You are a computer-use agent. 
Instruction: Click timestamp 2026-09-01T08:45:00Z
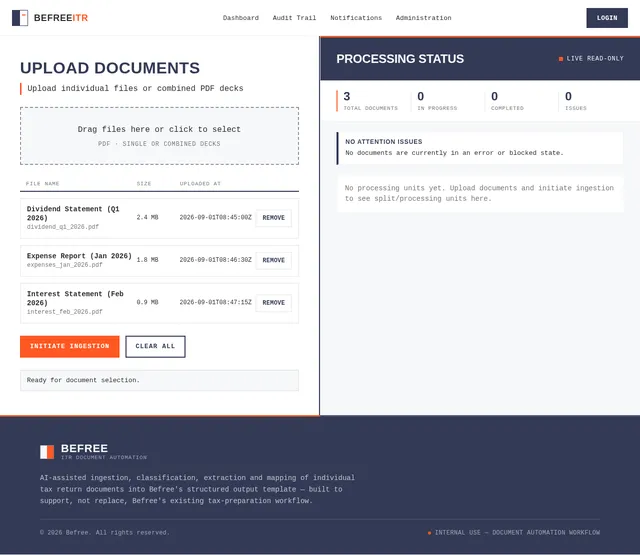pyautogui.click(x=216, y=218)
